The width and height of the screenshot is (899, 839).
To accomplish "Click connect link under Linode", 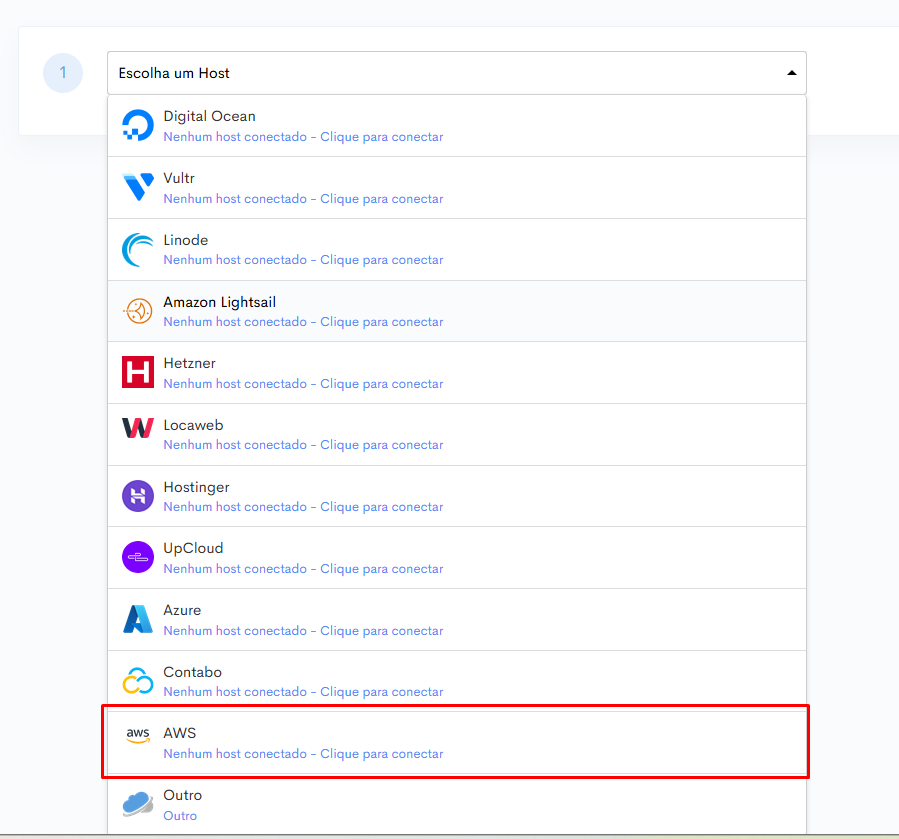I will [x=303, y=260].
